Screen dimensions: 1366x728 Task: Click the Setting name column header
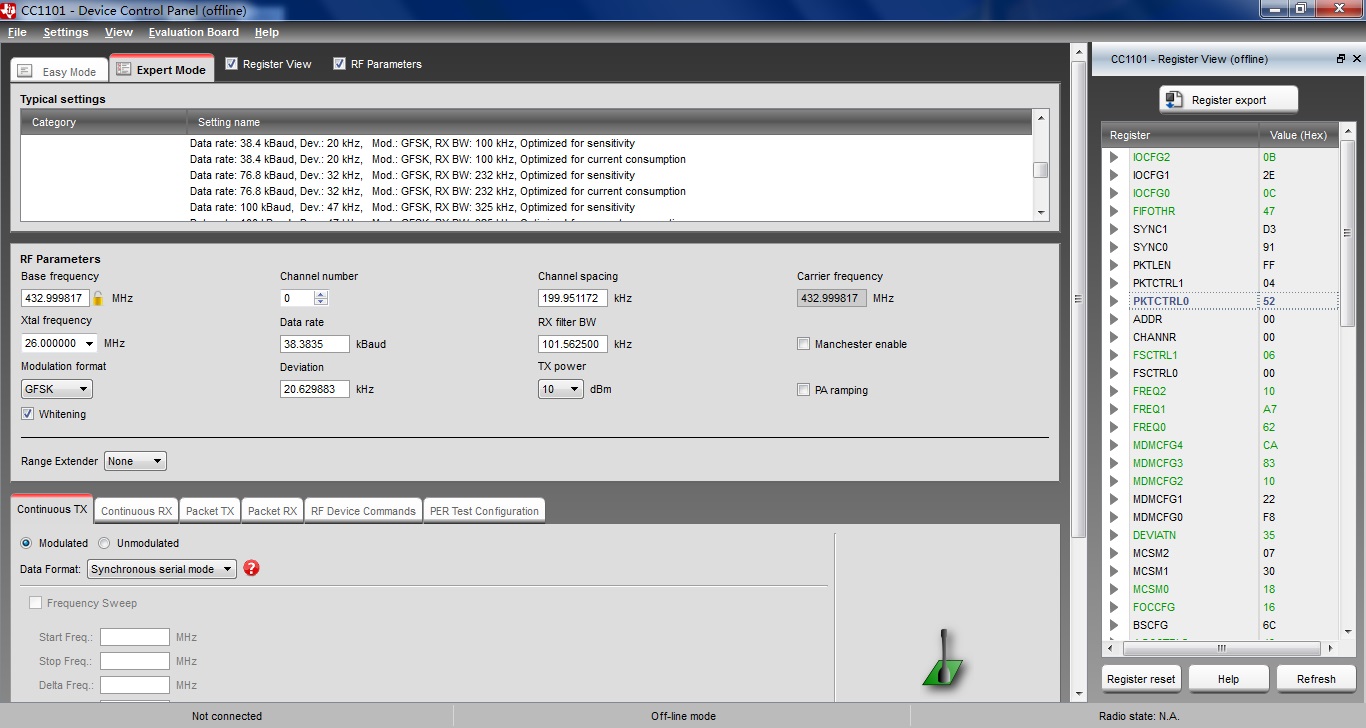[609, 122]
